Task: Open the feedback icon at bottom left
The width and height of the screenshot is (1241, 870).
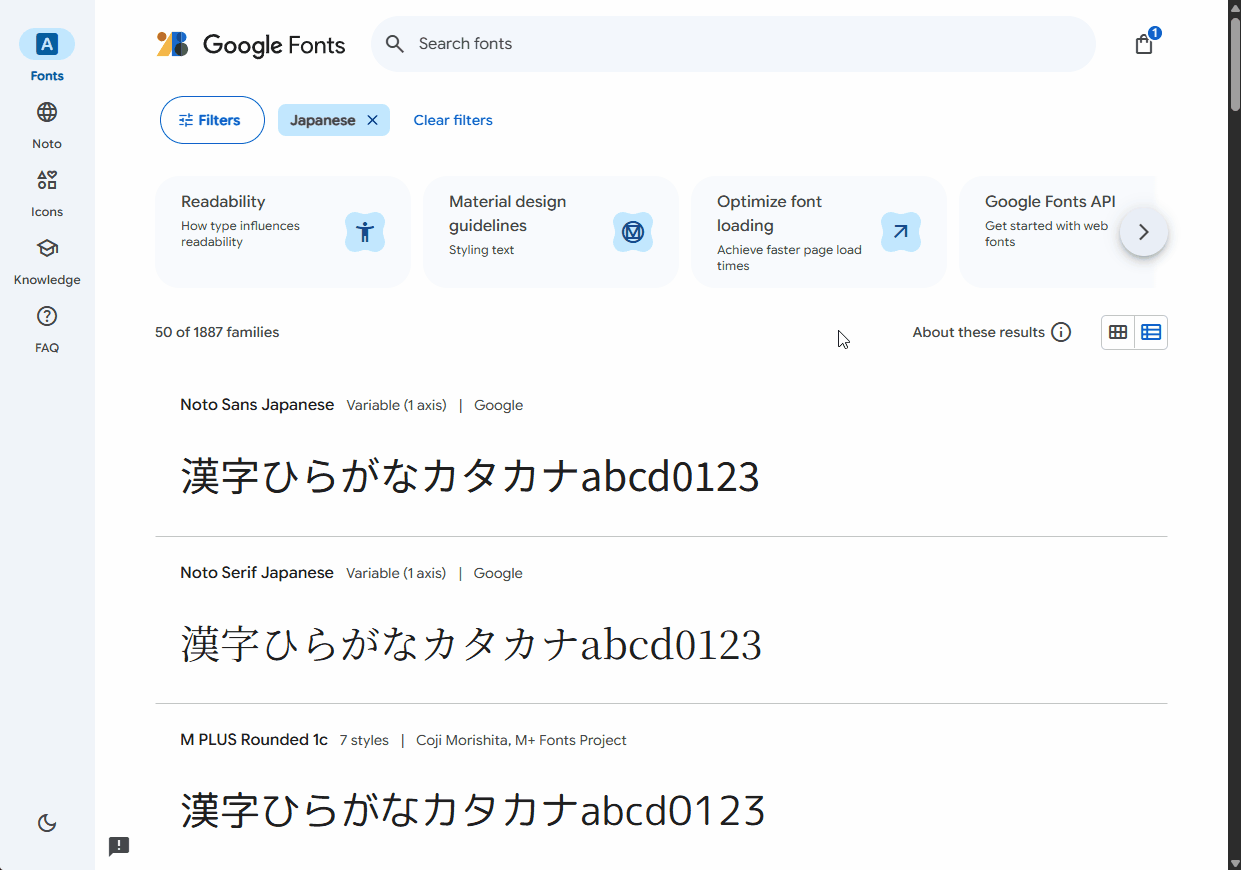Action: (x=119, y=846)
